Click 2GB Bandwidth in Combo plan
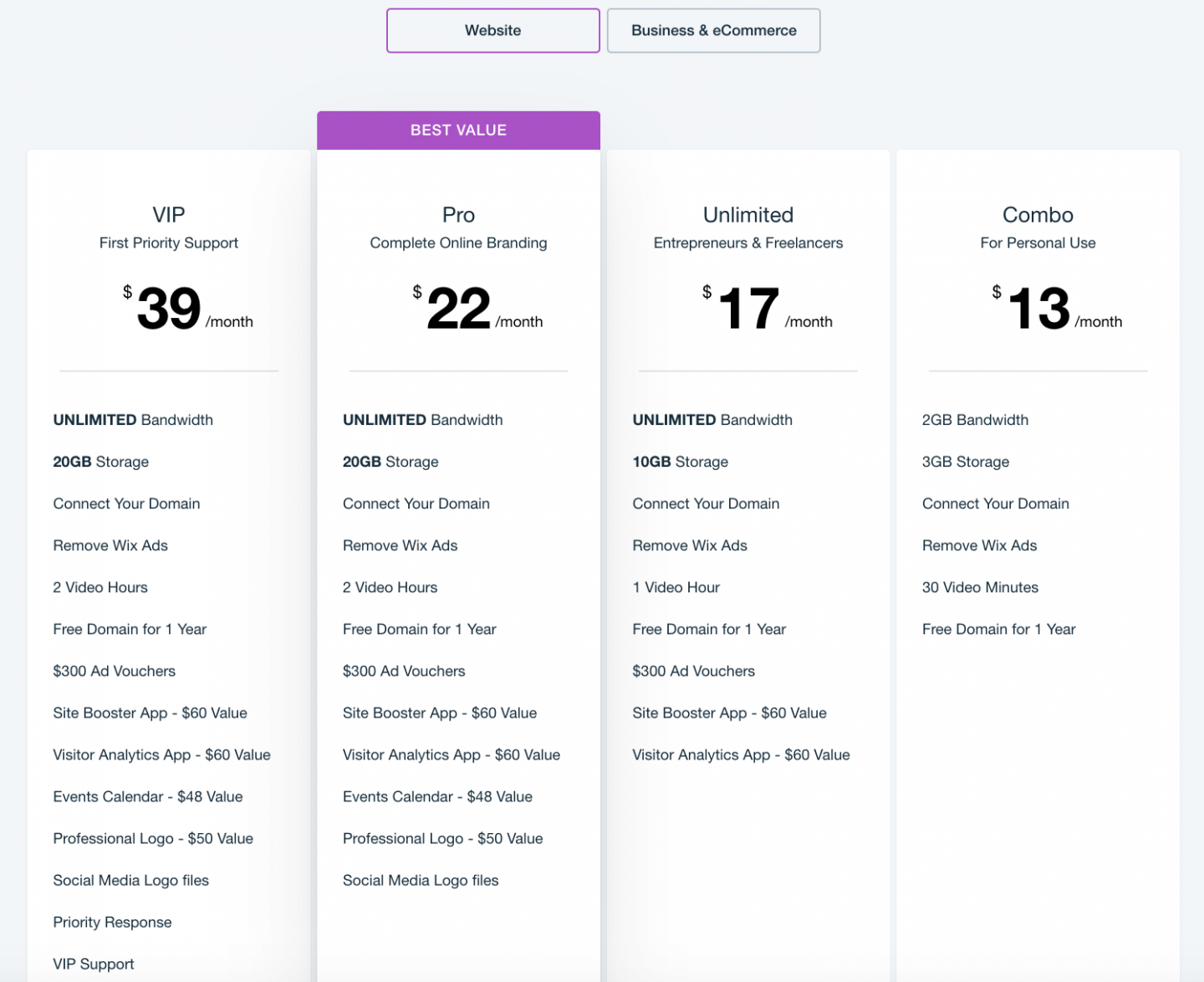This screenshot has height=982, width=1204. [975, 420]
